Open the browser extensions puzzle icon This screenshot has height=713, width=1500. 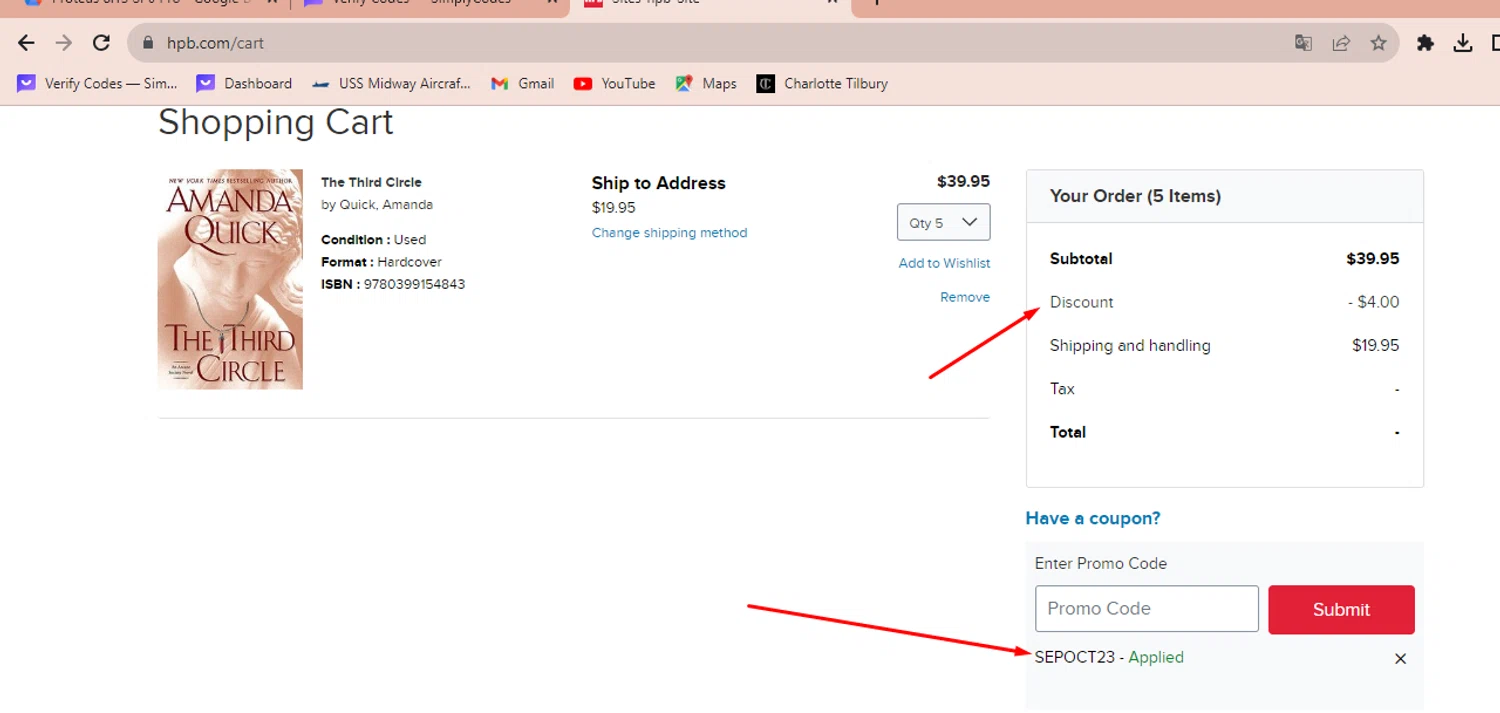[x=1425, y=43]
